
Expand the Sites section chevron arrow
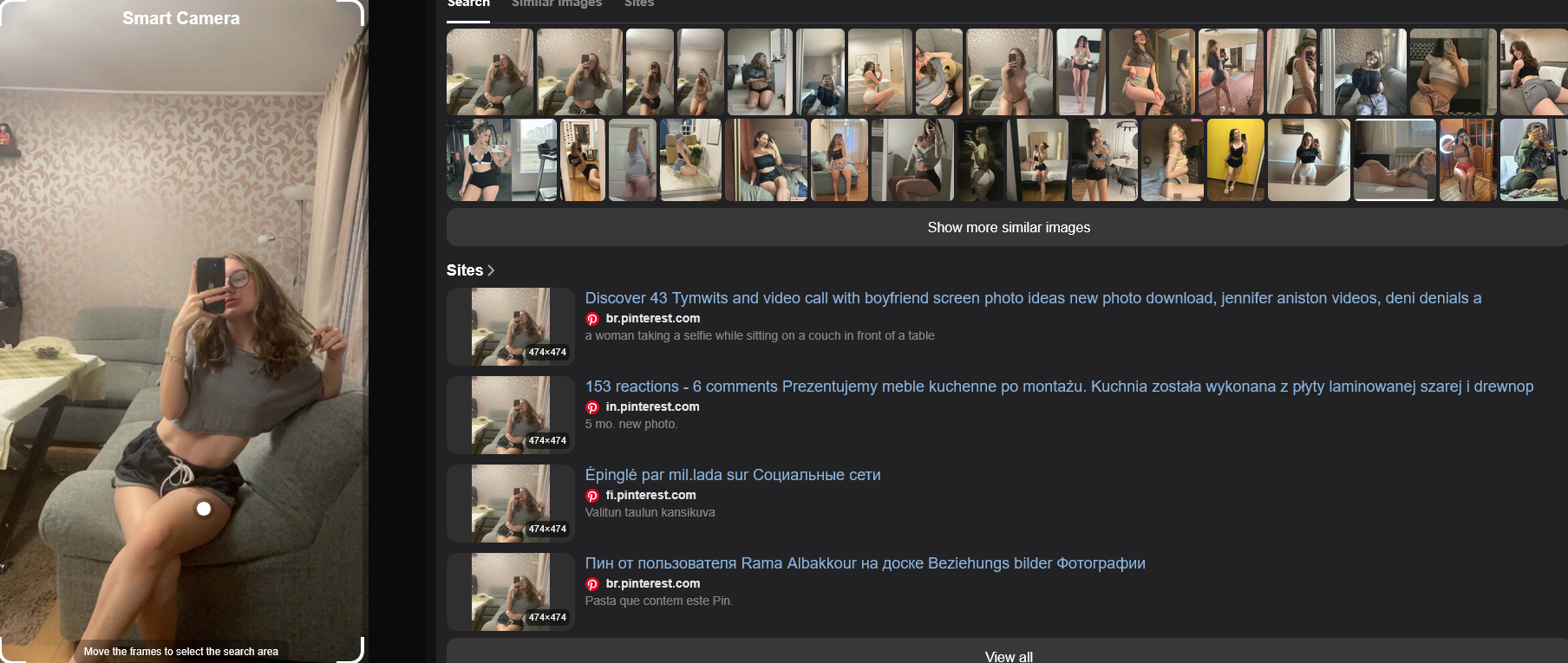pos(491,270)
